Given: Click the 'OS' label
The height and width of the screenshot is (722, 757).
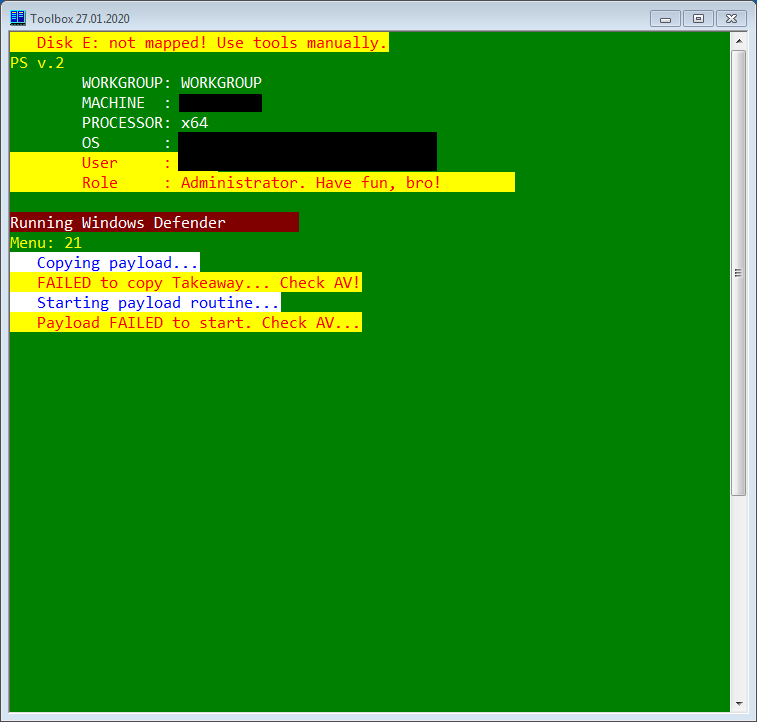Looking at the screenshot, I should point(91,143).
